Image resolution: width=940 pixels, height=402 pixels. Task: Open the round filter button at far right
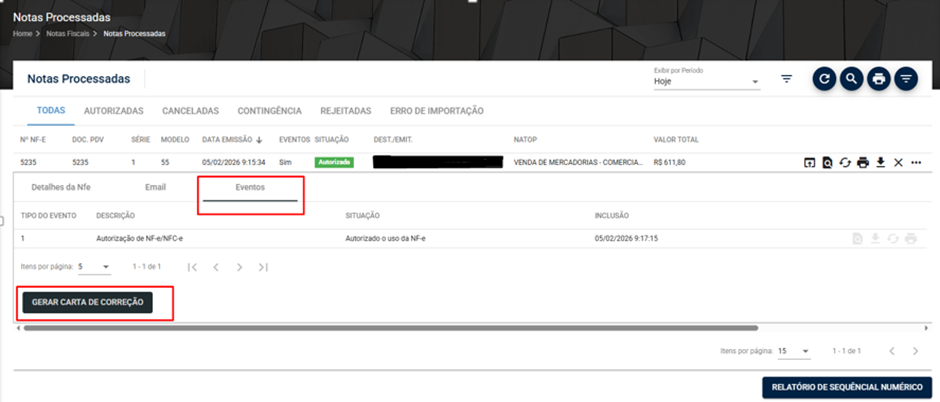[x=906, y=79]
